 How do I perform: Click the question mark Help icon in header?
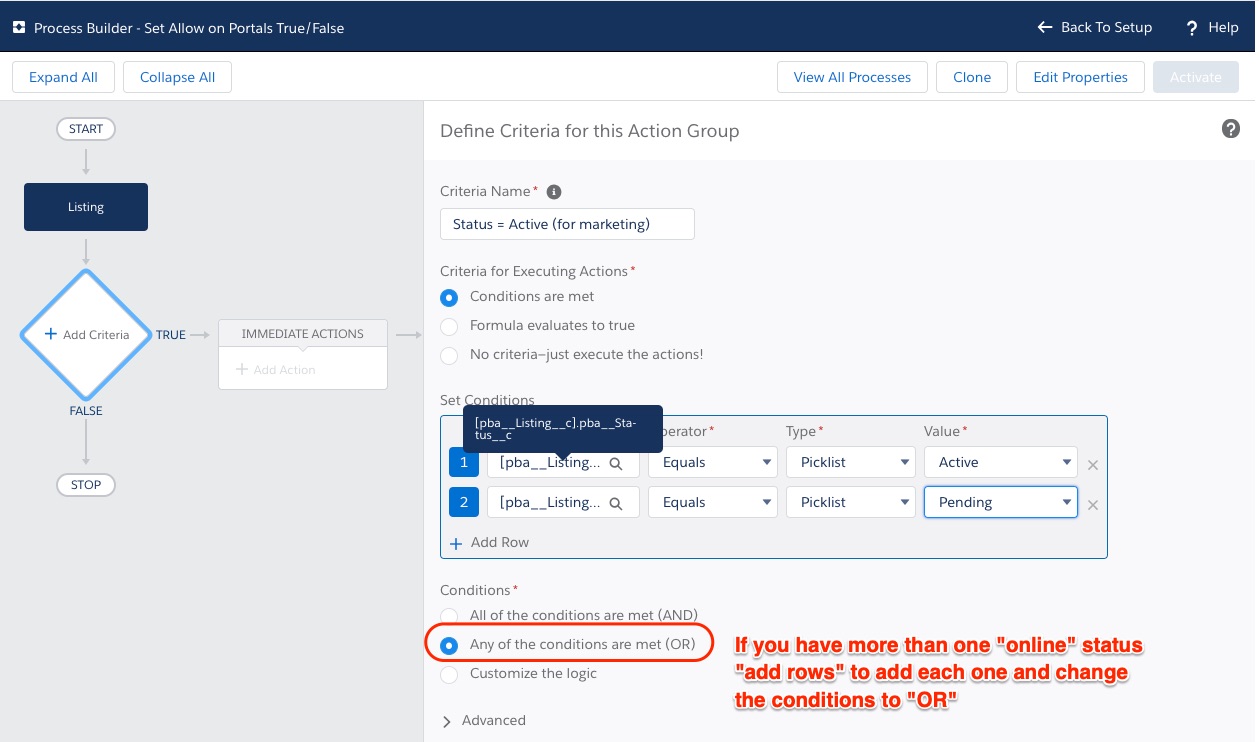pos(1192,28)
